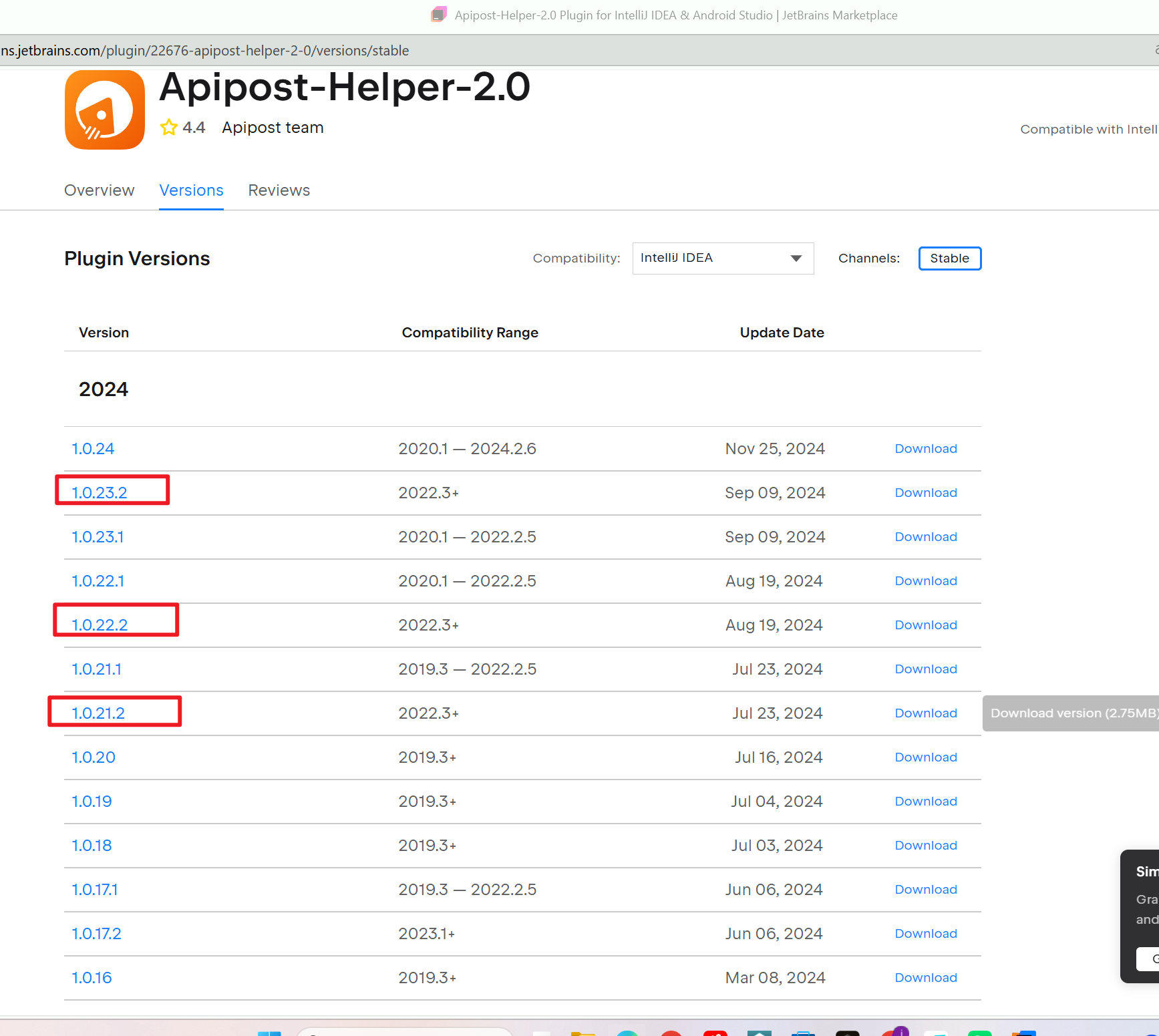This screenshot has width=1159, height=1036.
Task: Click the yellow rating star icon
Action: tap(168, 127)
